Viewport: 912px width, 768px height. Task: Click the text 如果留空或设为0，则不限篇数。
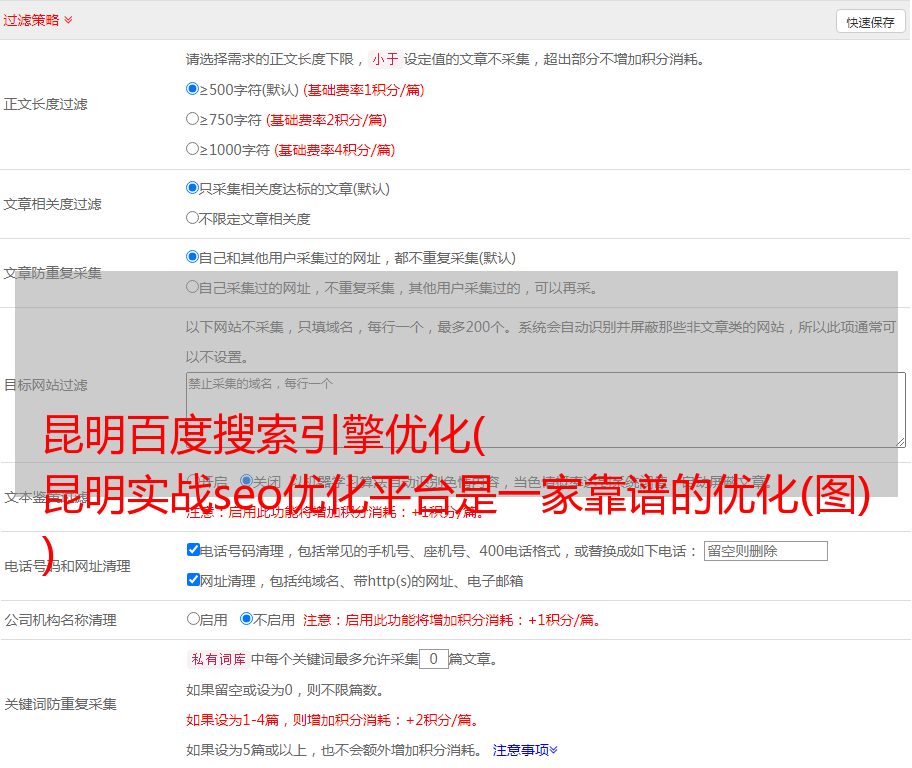[x=285, y=690]
